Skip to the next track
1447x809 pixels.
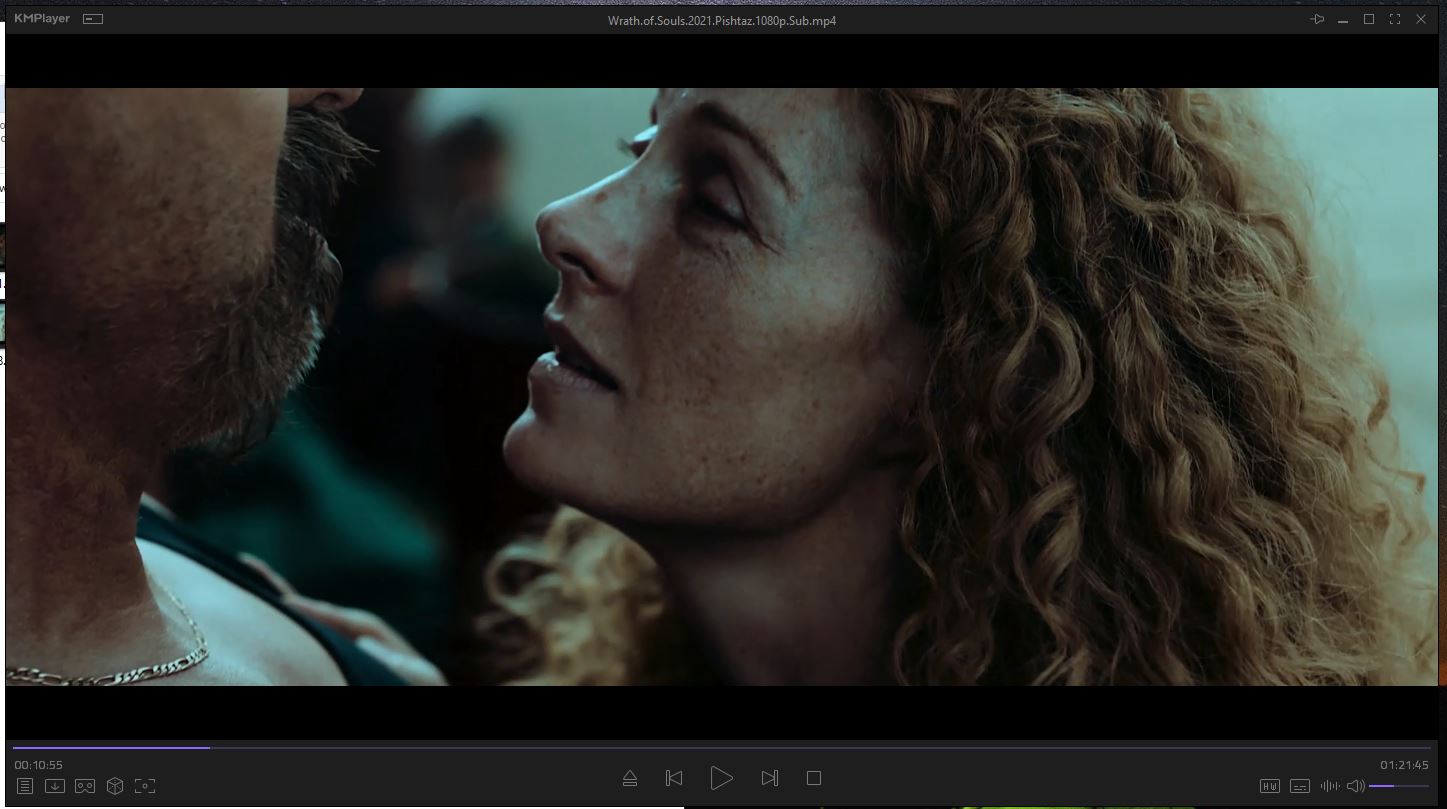[769, 778]
